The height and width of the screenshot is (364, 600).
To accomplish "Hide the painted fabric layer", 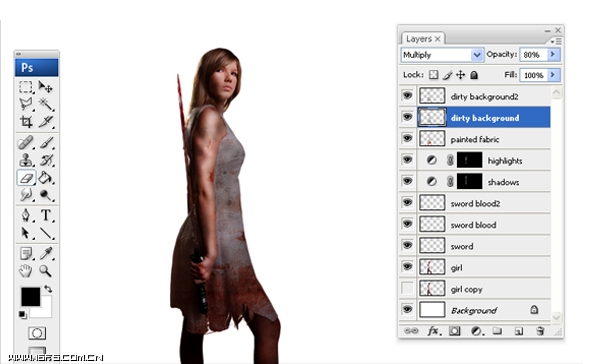I will [407, 138].
